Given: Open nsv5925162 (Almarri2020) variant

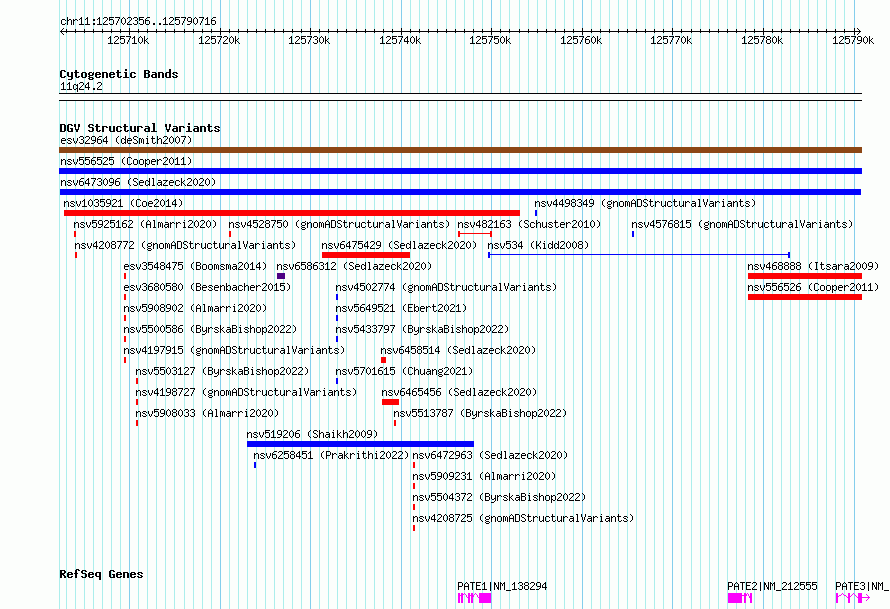Looking at the screenshot, I should [145, 224].
